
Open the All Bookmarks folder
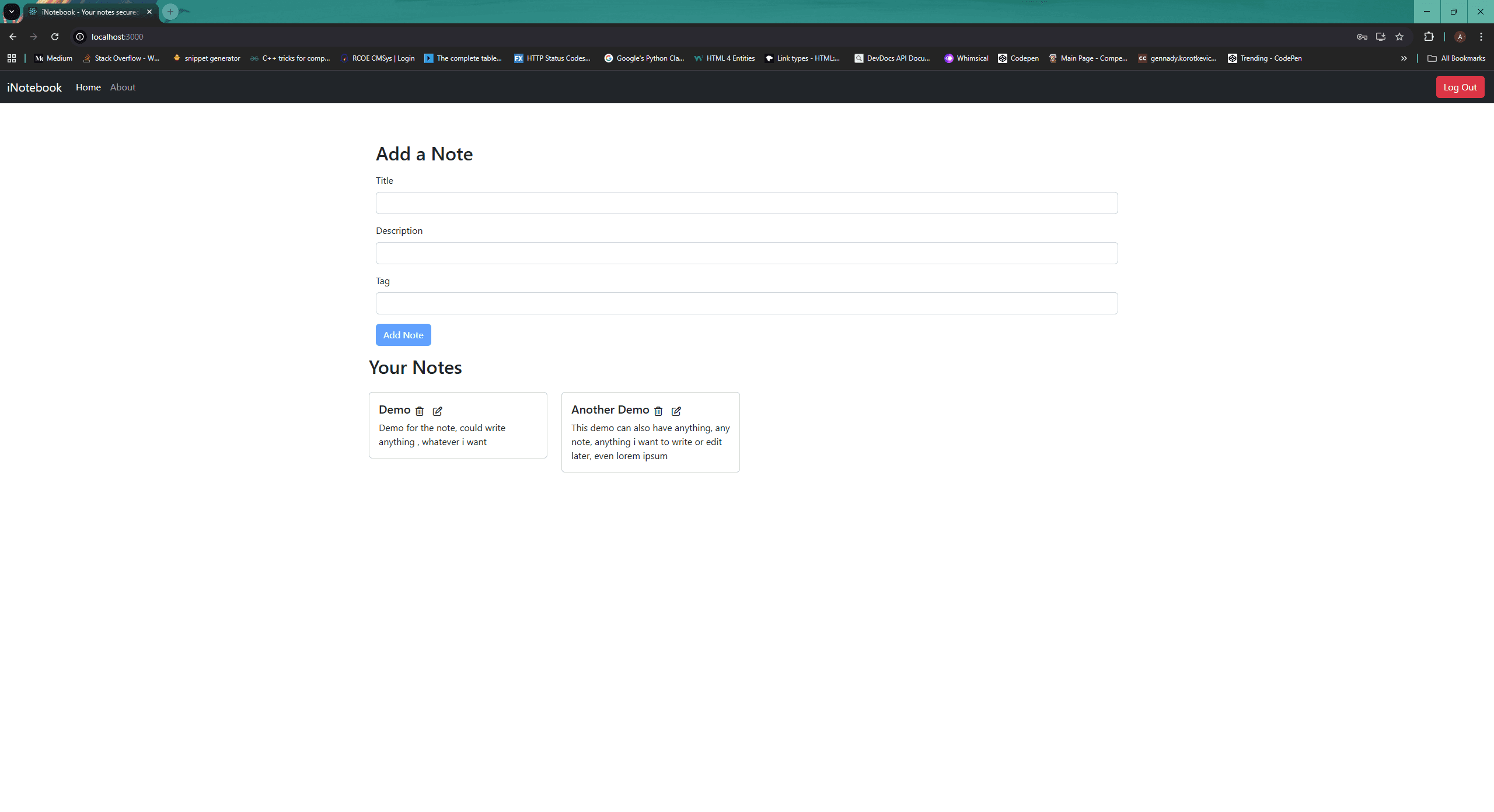(1456, 58)
